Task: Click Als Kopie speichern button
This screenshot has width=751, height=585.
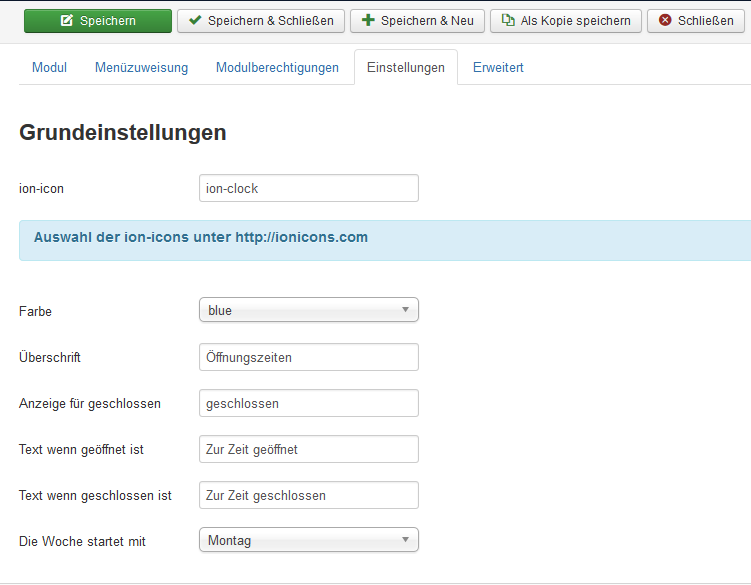Action: 566,21
